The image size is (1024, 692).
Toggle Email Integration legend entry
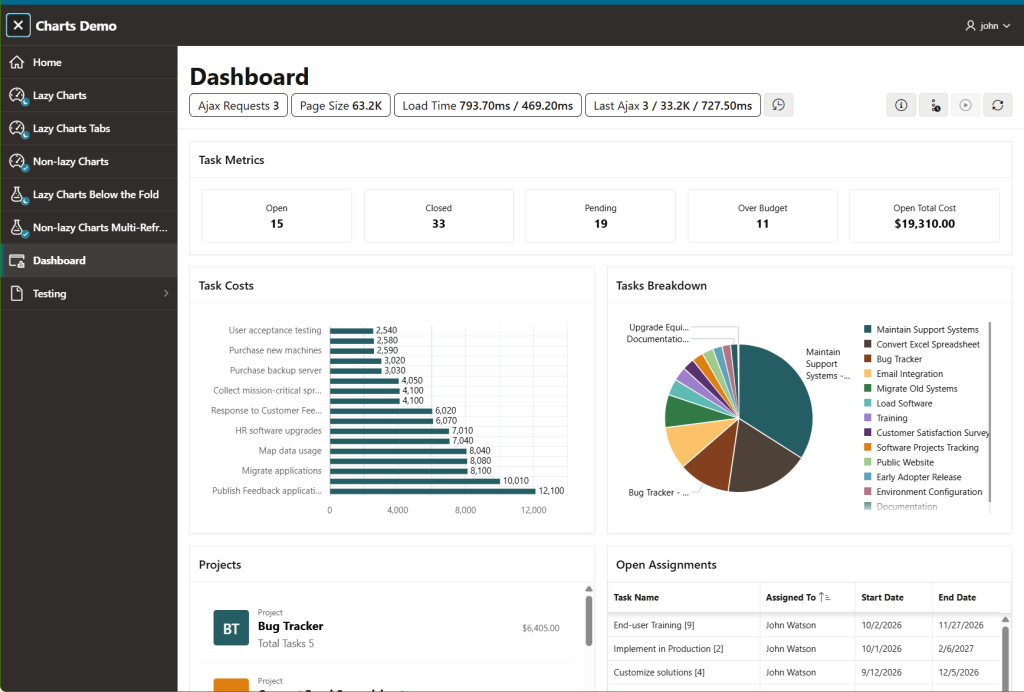pos(903,374)
